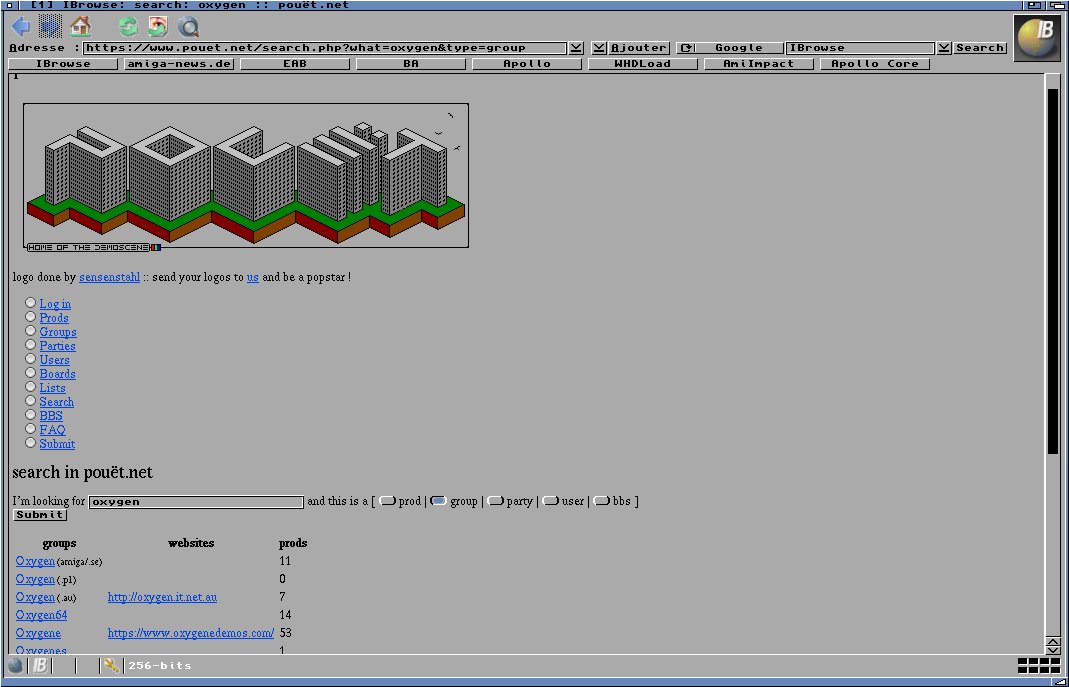Screen dimensions: 1069x687
Task: Open the Lists menu link
Action: pos(52,388)
